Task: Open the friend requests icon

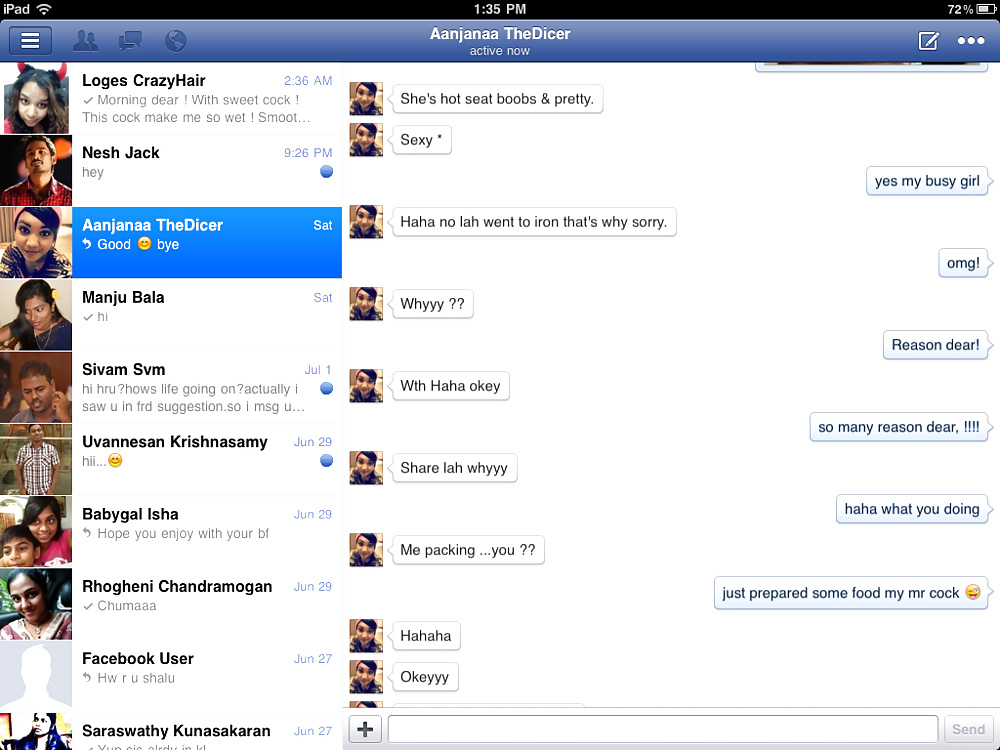Action: pyautogui.click(x=86, y=41)
